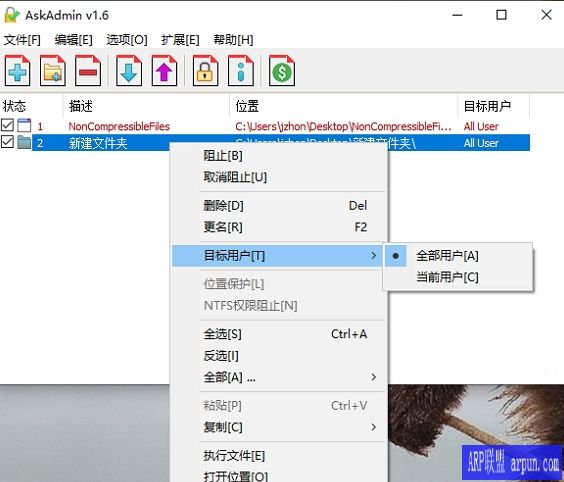The width and height of the screenshot is (564, 482).
Task: Click the green dollar-sign donate icon
Action: click(282, 71)
